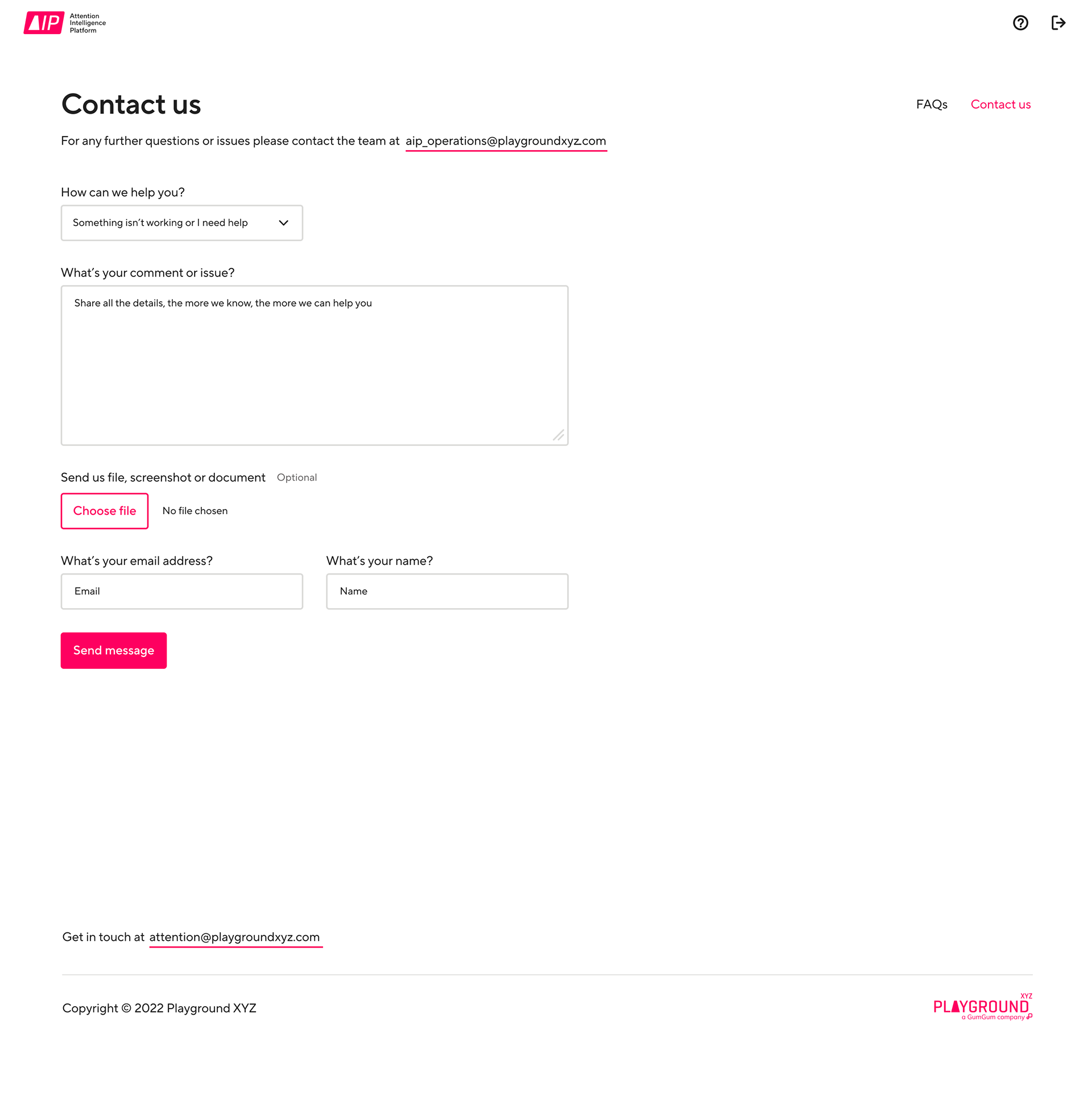
Task: Click into the Name input field
Action: [x=448, y=591]
